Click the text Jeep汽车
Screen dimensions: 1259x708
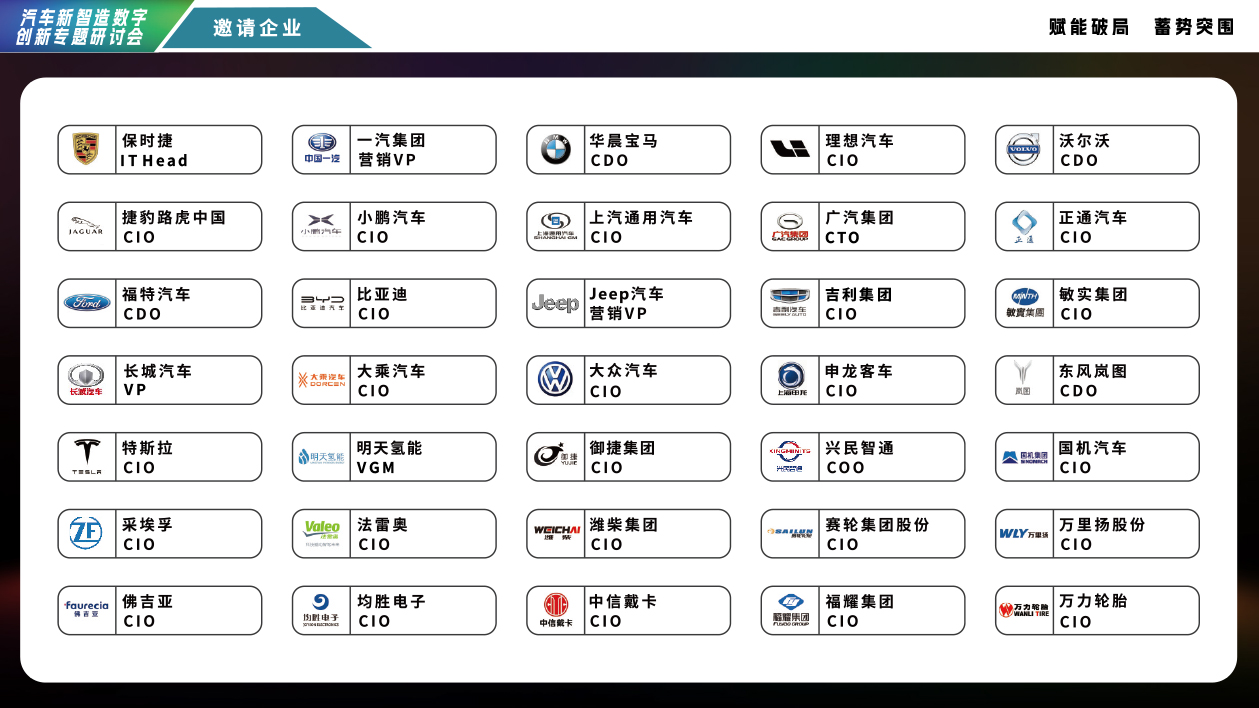626,294
